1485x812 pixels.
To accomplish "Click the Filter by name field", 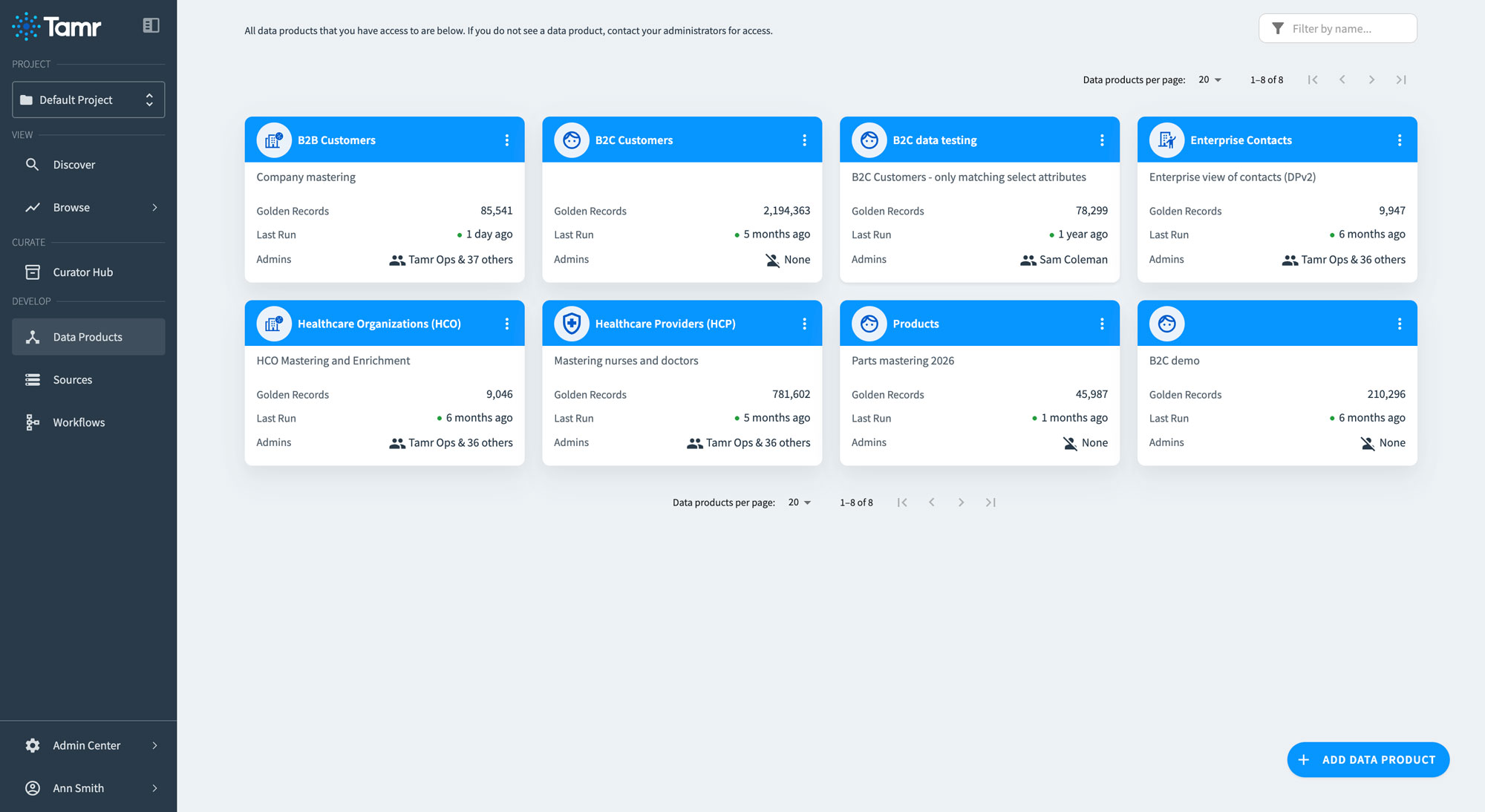I will click(x=1348, y=29).
